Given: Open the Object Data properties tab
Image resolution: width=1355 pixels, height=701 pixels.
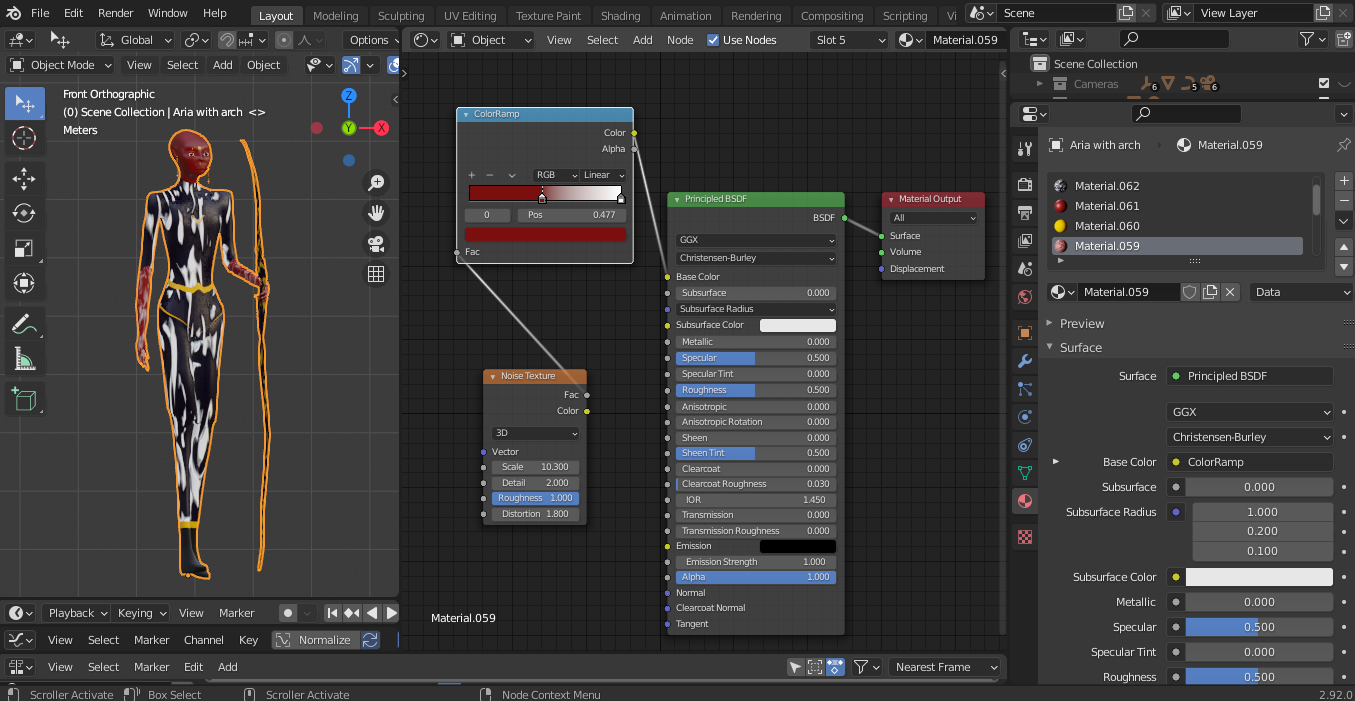Looking at the screenshot, I should [x=1025, y=473].
